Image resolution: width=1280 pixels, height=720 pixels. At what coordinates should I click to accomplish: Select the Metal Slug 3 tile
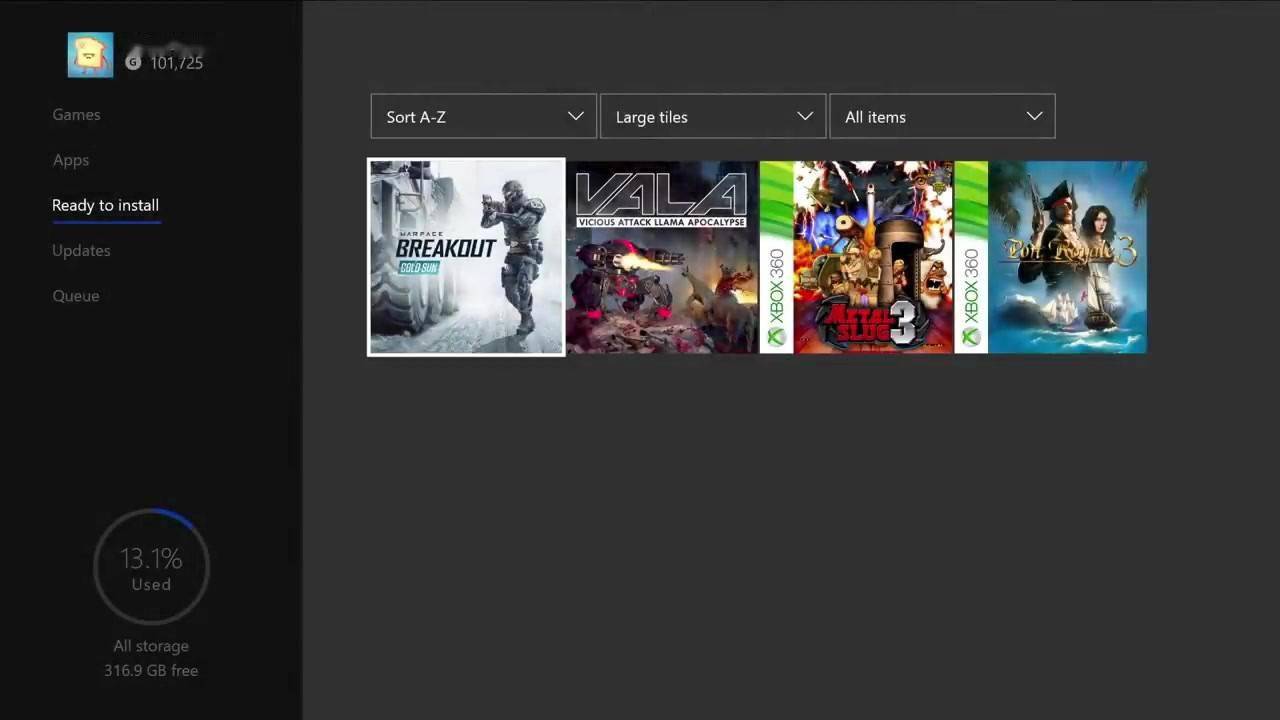coord(856,257)
